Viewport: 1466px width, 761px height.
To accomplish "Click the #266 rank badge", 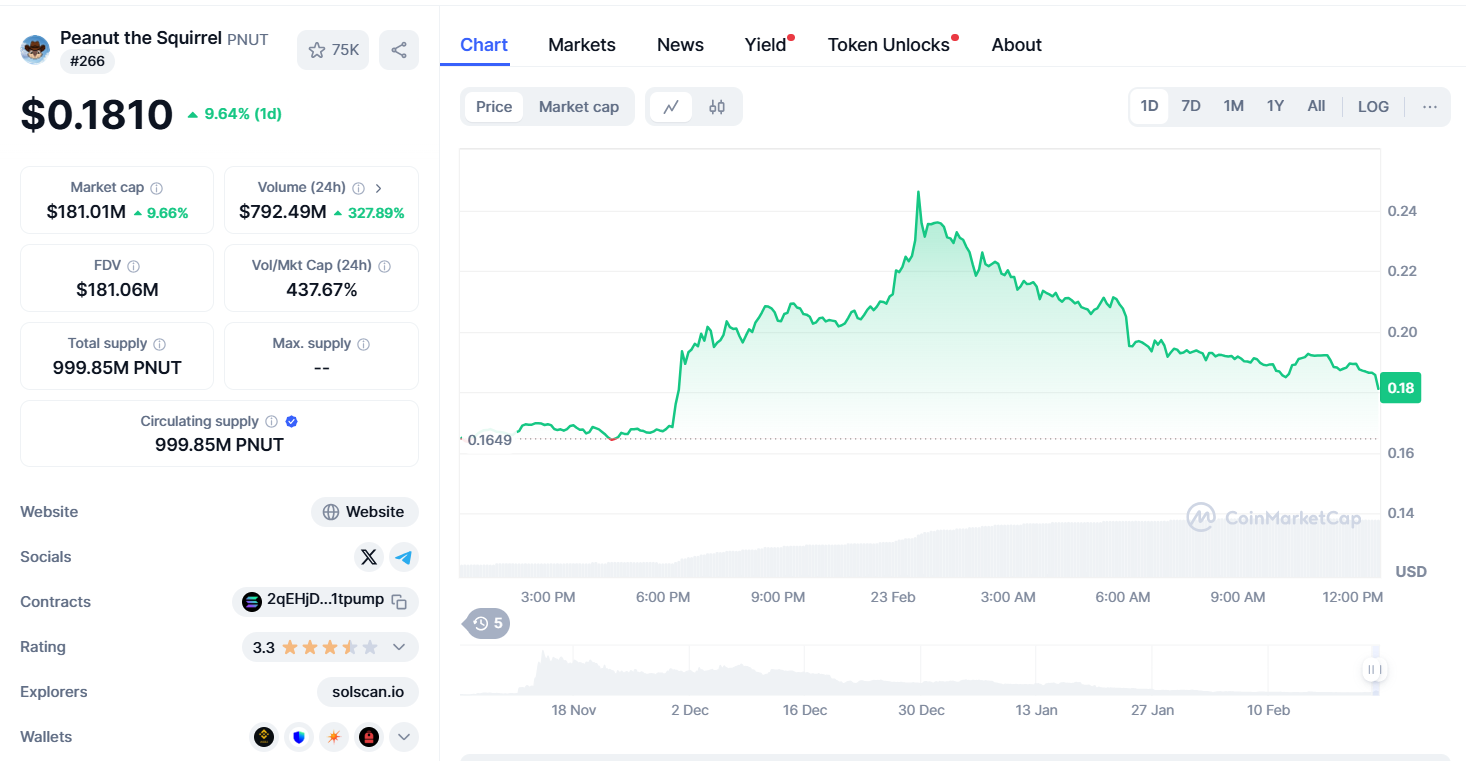I will pyautogui.click(x=87, y=61).
